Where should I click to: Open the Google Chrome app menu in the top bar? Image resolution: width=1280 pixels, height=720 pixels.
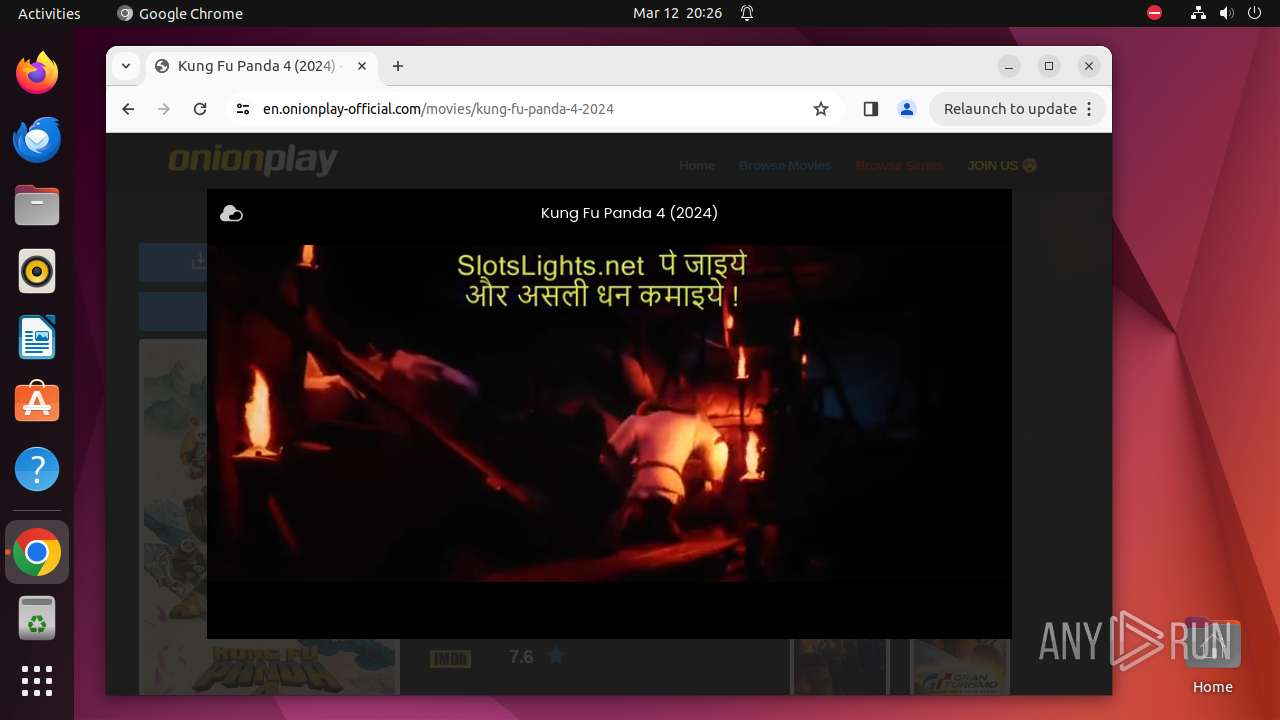coord(180,13)
